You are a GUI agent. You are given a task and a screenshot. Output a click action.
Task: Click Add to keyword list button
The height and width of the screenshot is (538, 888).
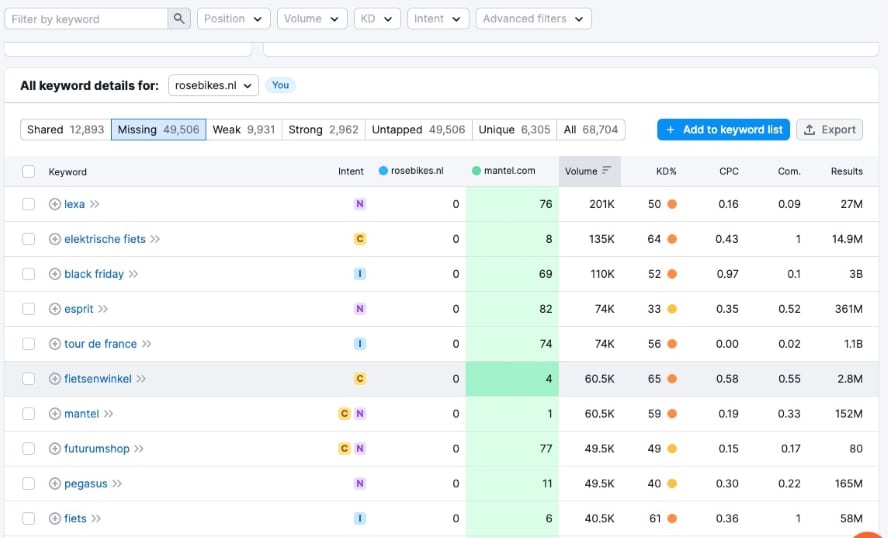click(723, 130)
